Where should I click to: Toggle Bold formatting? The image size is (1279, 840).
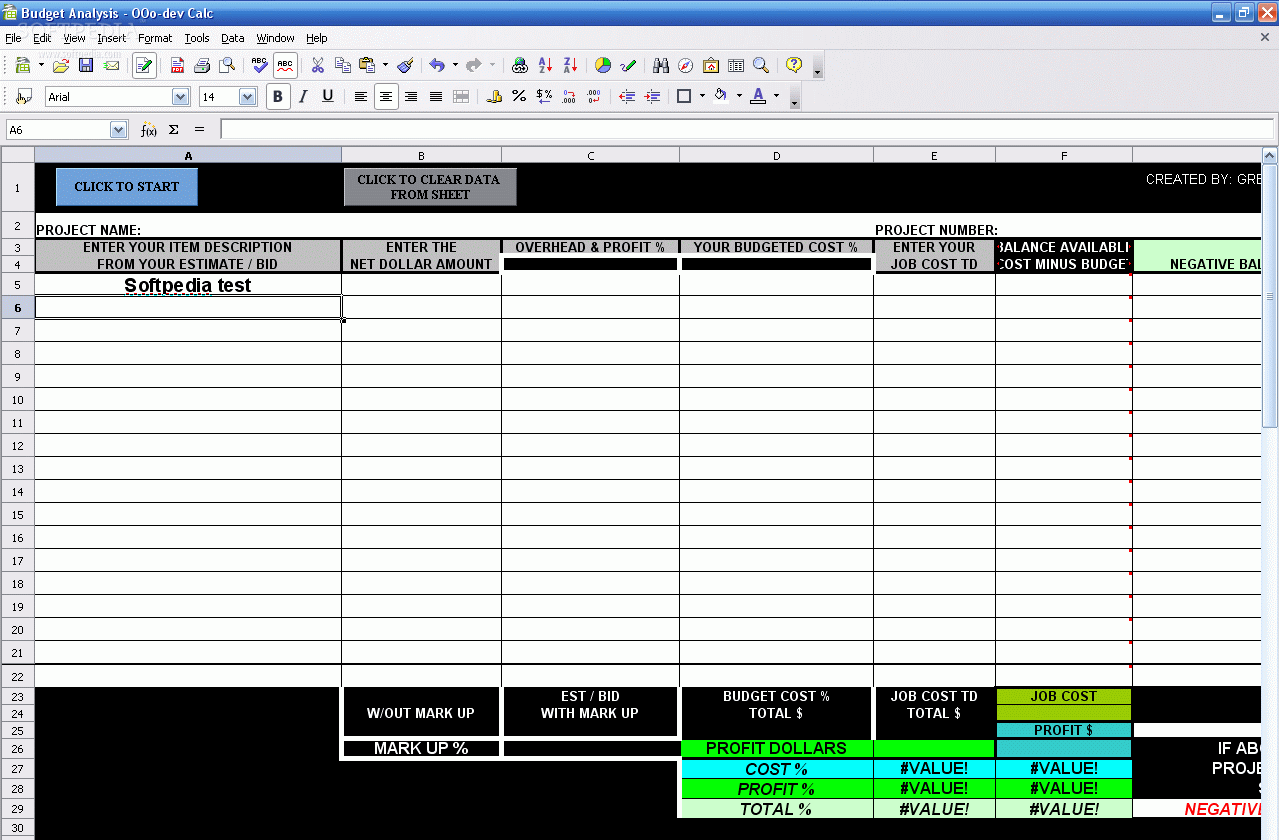point(278,96)
